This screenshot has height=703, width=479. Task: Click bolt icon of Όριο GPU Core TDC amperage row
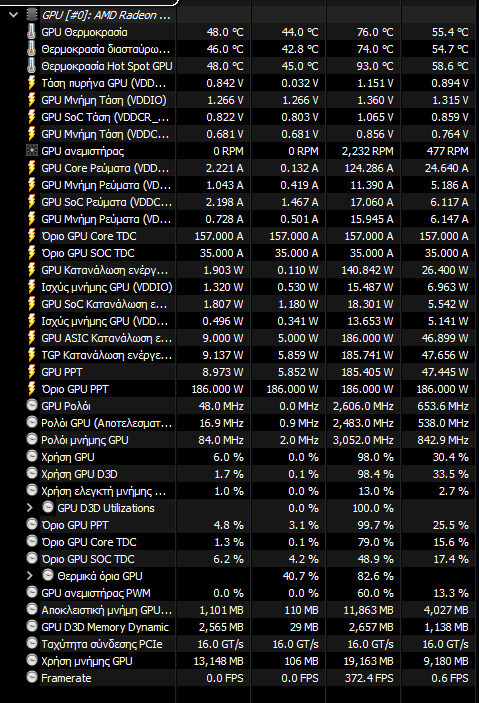click(31, 236)
